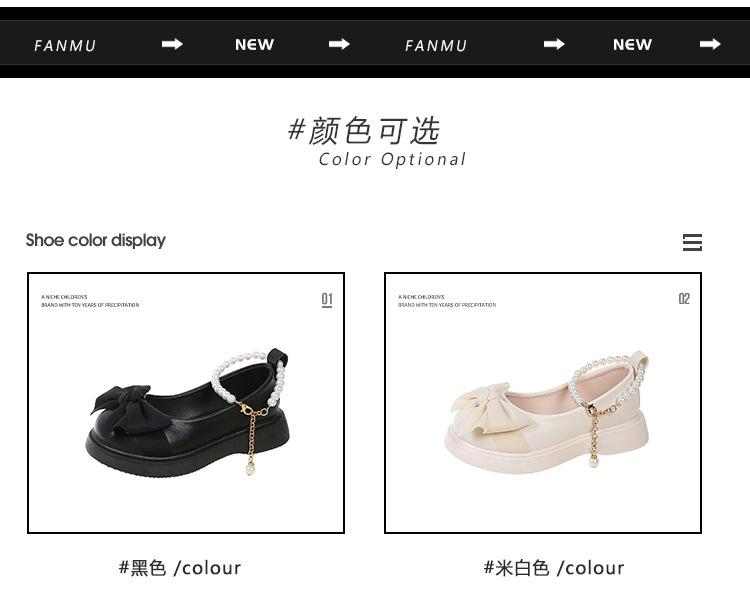Click the 01 number label
The width and height of the screenshot is (750, 611).
coord(327,300)
